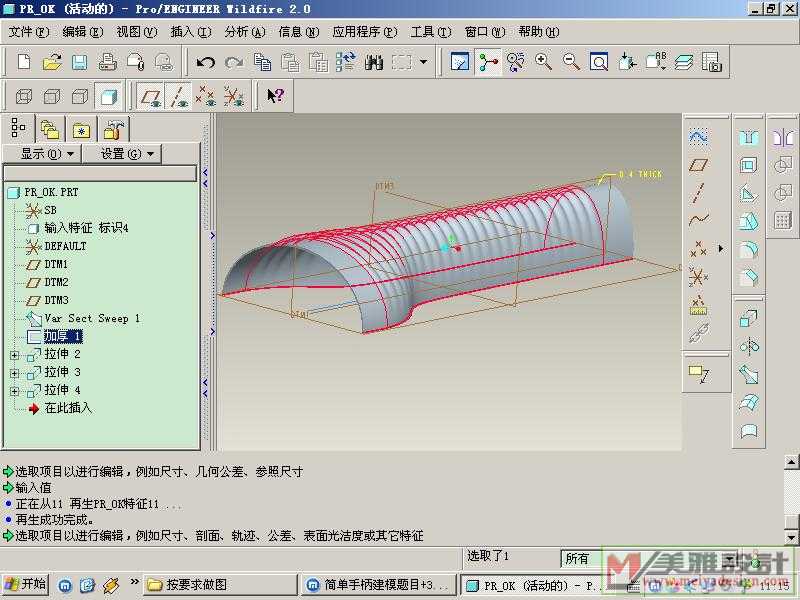Expand the 拉伸 2 tree node
Viewport: 800px width, 600px height.
pos(14,355)
